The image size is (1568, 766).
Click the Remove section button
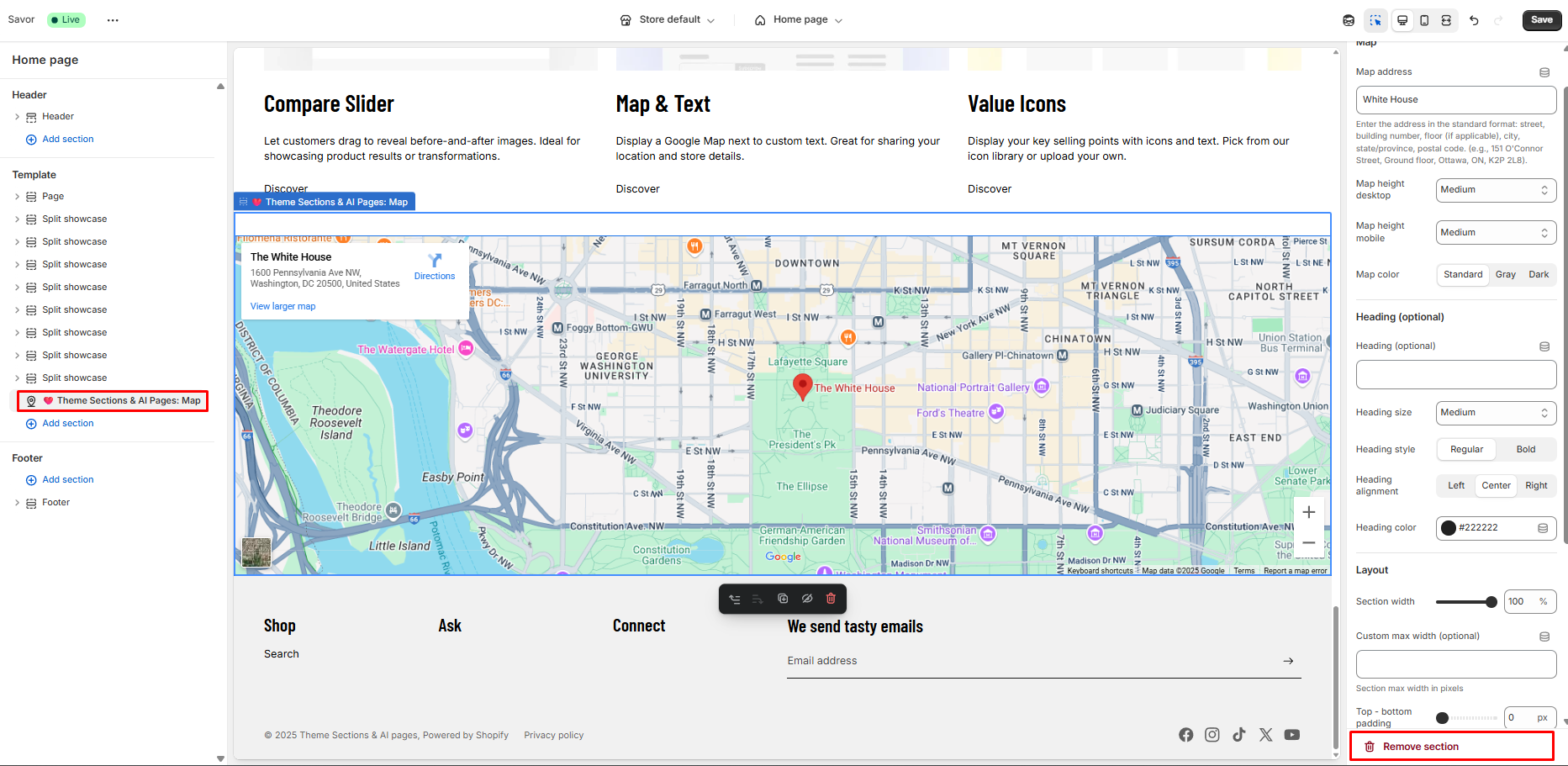point(1452,747)
